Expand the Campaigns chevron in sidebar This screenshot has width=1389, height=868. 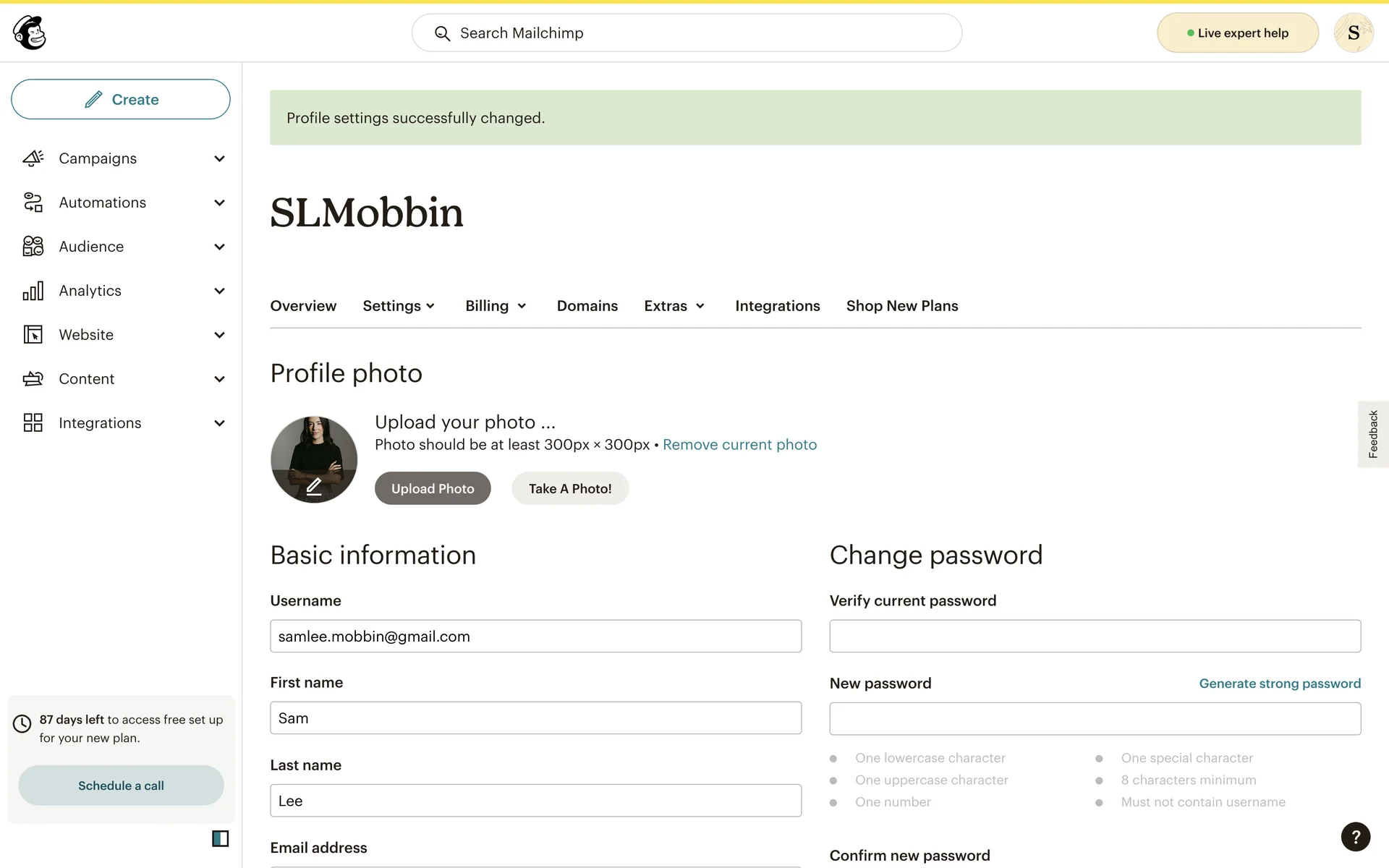click(x=219, y=158)
